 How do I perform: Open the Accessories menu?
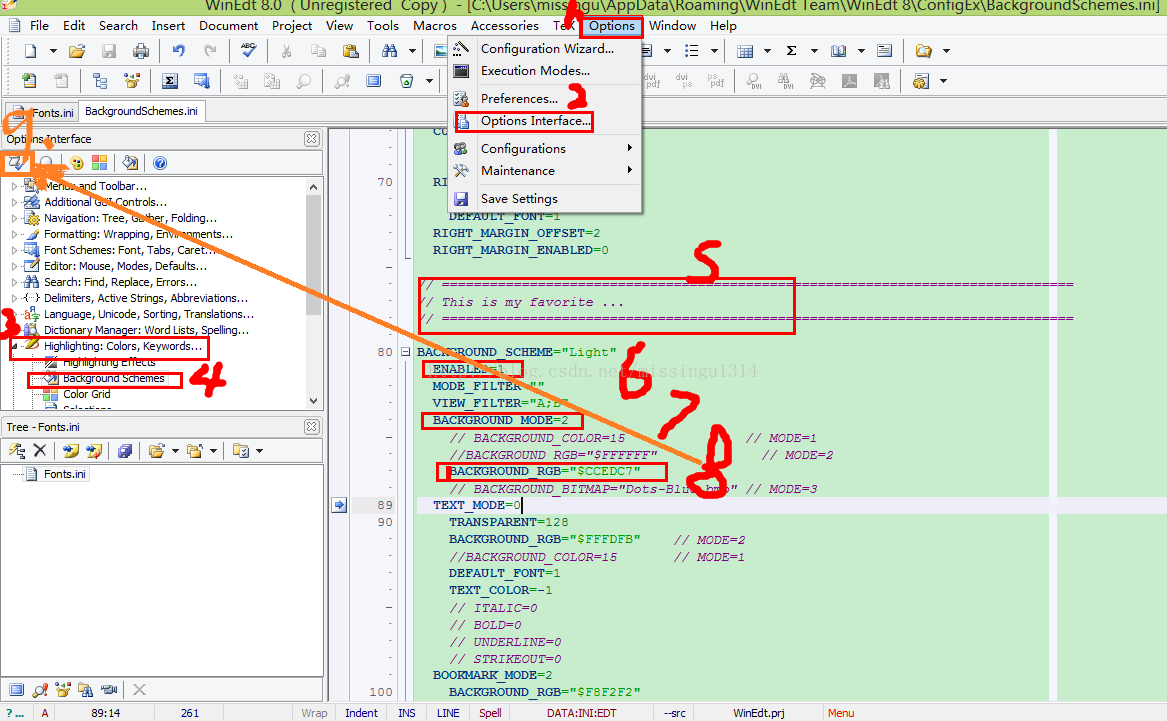[x=505, y=25]
